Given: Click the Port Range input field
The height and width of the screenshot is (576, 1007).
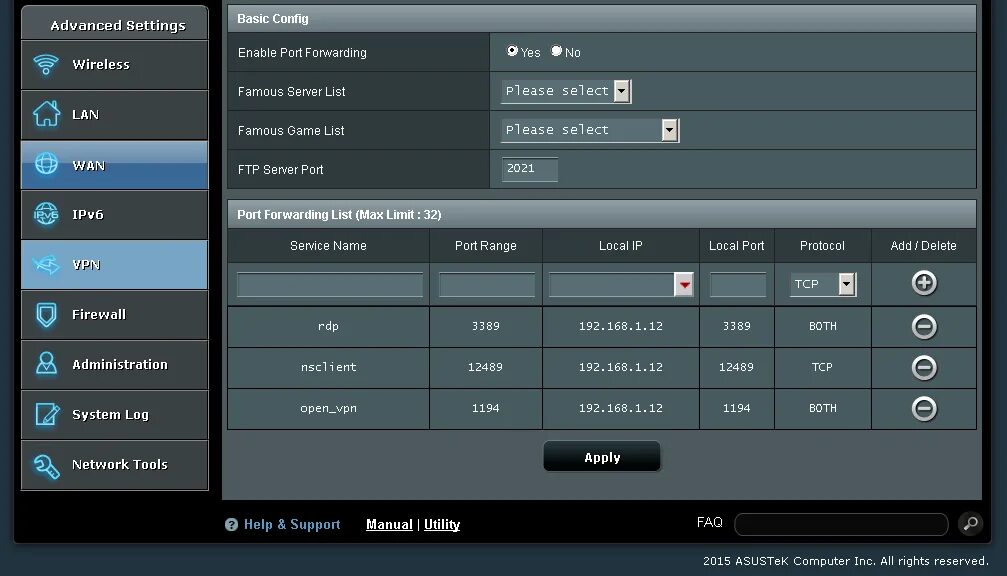Looking at the screenshot, I should point(487,284).
